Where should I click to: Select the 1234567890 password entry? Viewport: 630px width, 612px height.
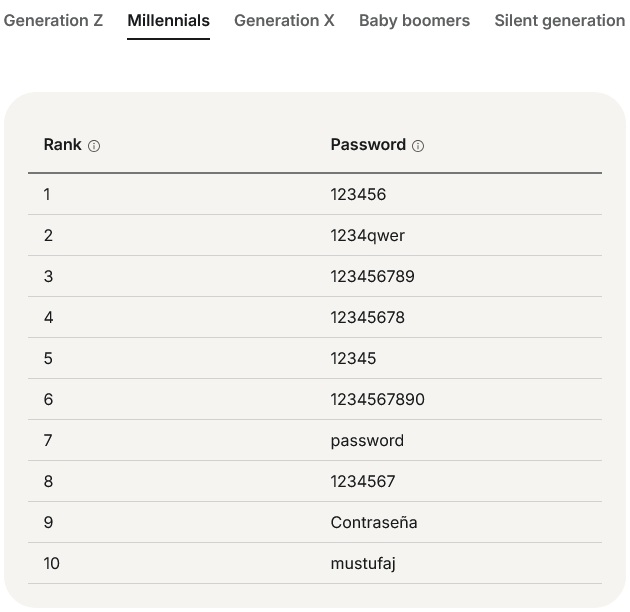tap(377, 399)
